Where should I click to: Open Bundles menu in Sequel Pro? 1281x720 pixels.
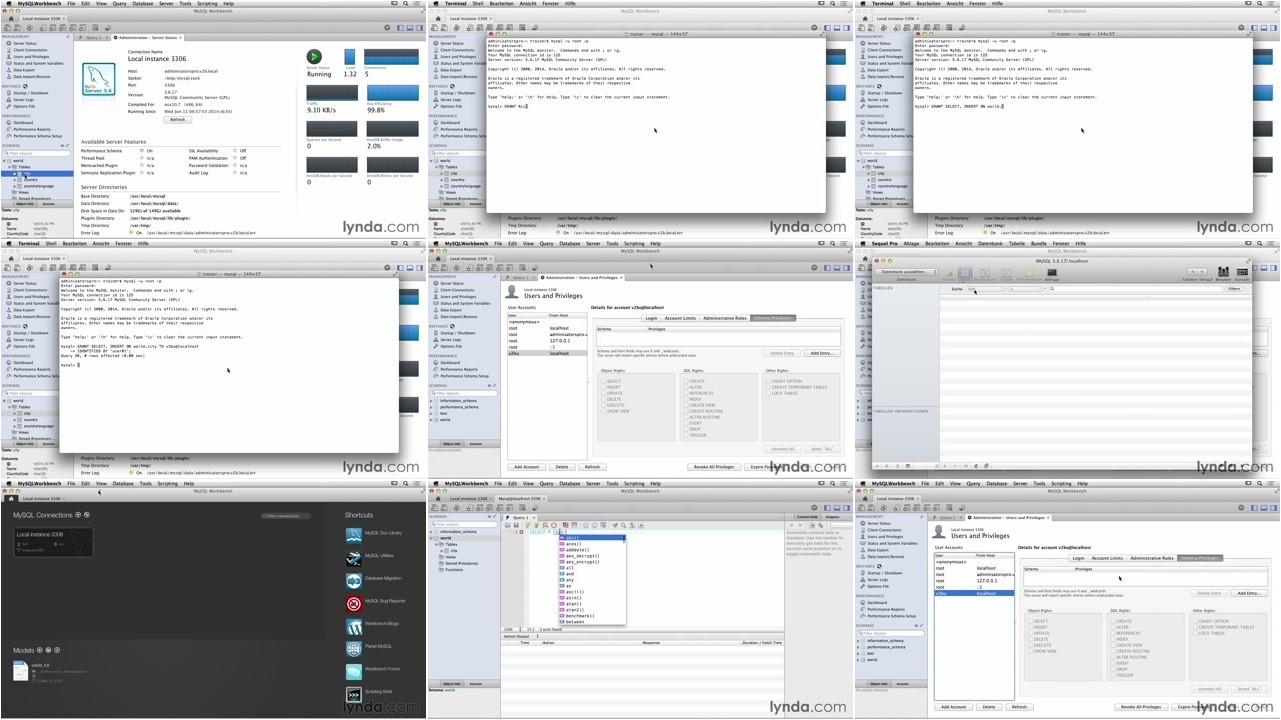(1039, 243)
